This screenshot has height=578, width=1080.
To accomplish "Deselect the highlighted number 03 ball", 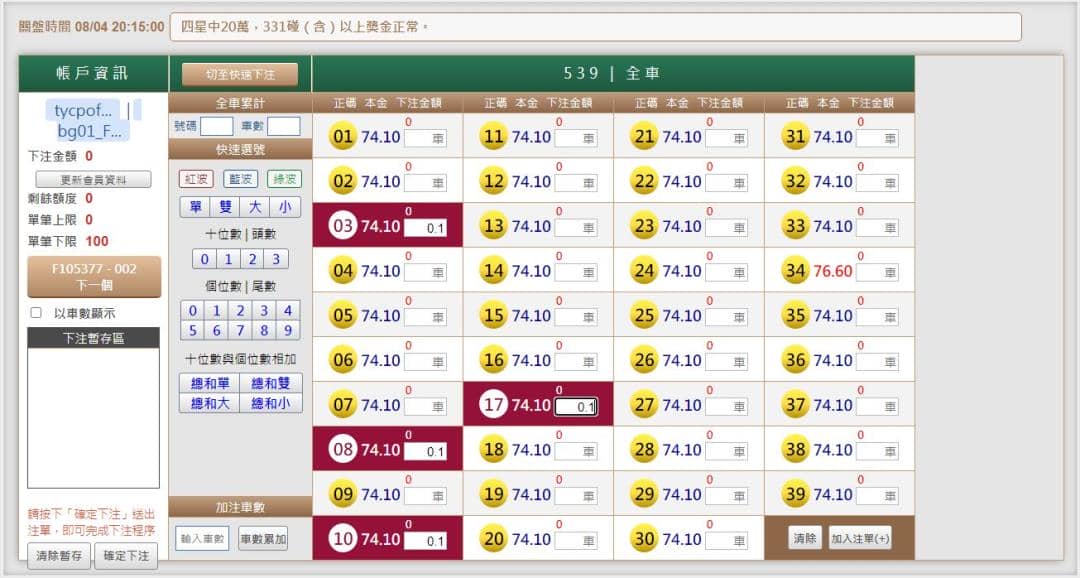I will click(x=342, y=225).
